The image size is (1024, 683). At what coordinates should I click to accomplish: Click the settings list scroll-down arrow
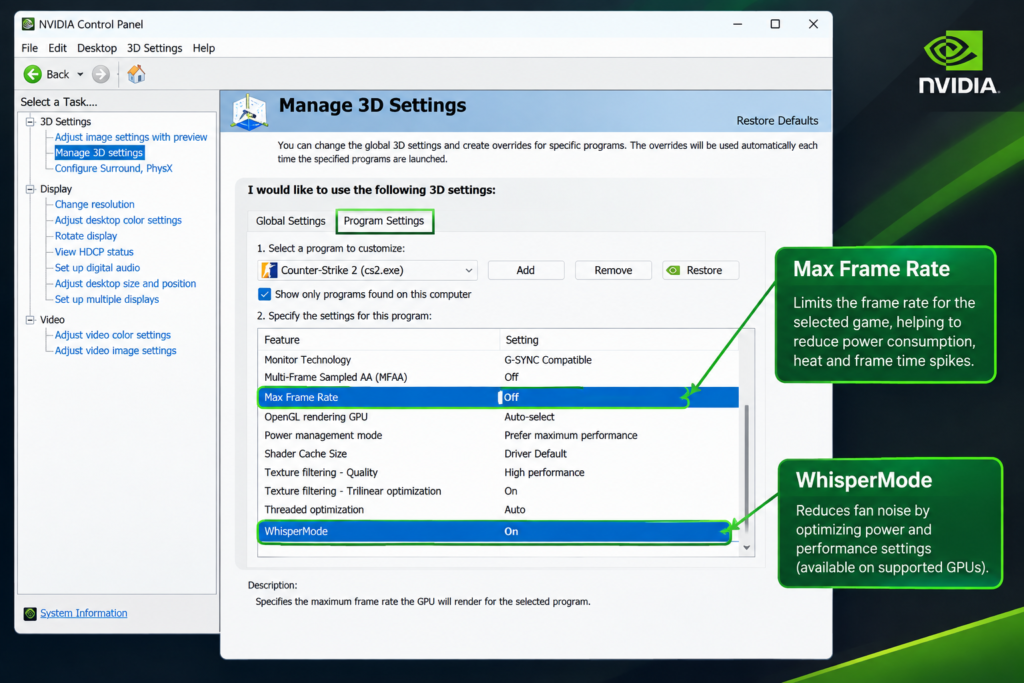click(x=746, y=548)
